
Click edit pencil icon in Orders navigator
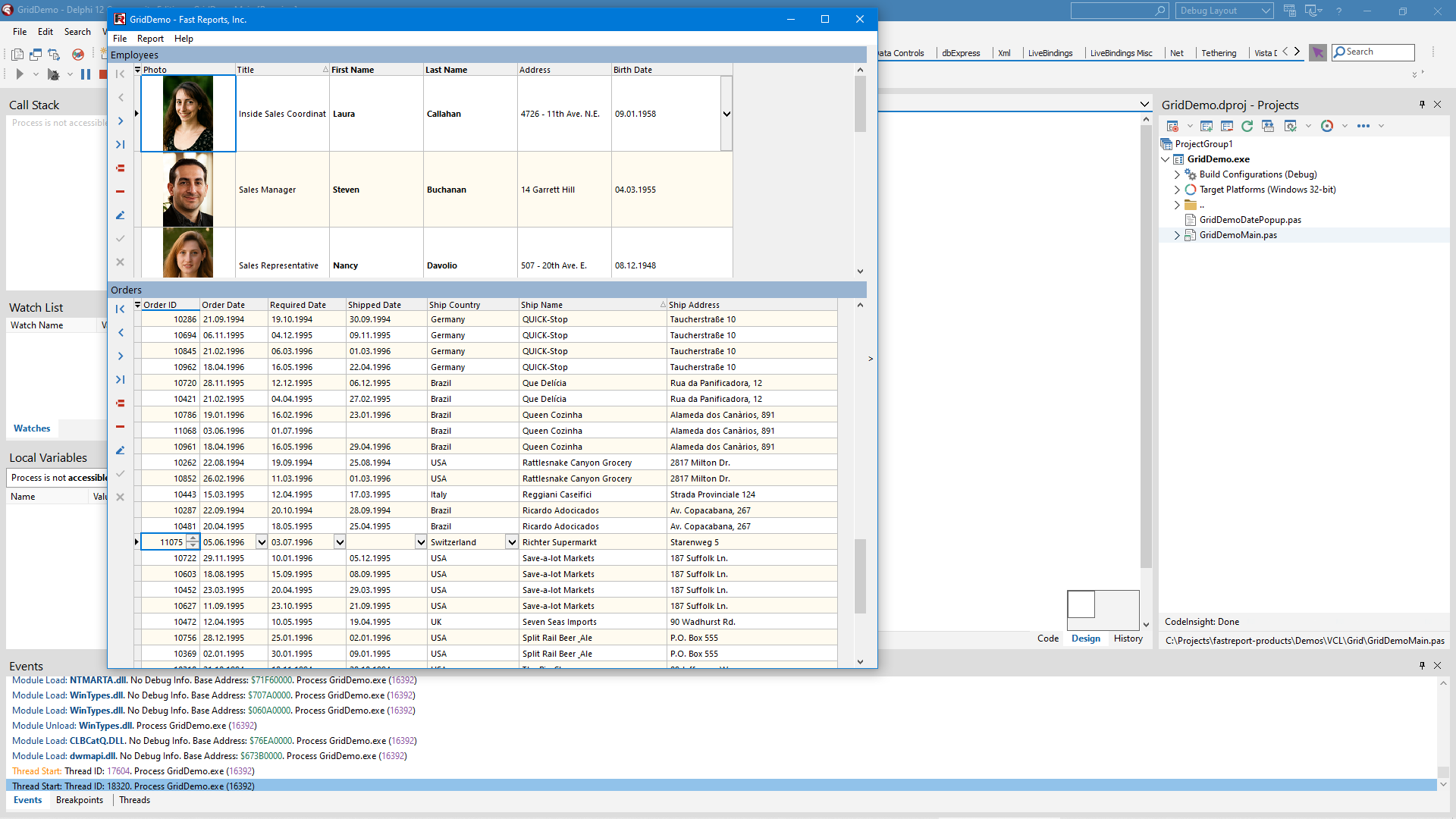[x=120, y=450]
